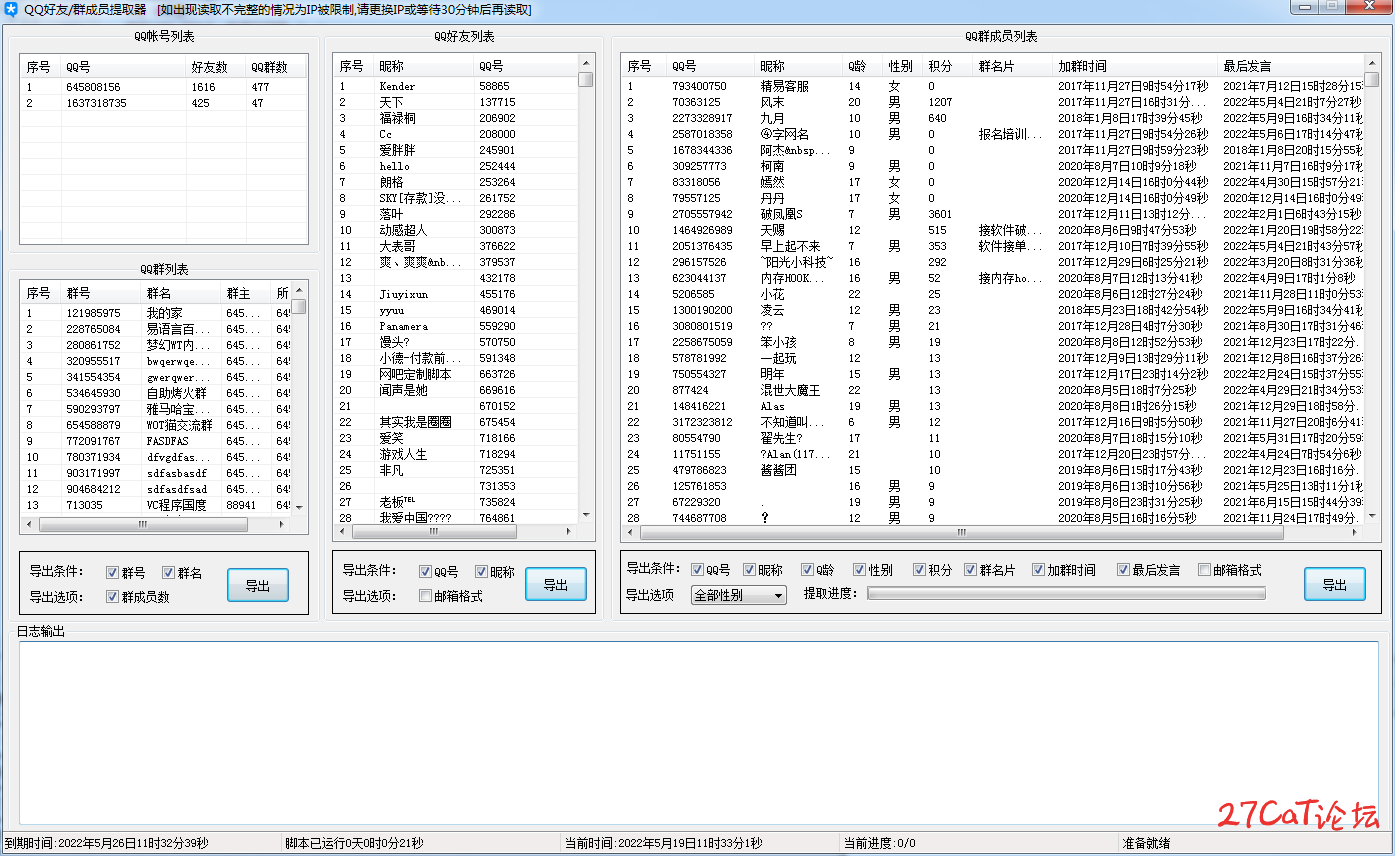Click the friend list scroll-down arrow

[x=586, y=517]
